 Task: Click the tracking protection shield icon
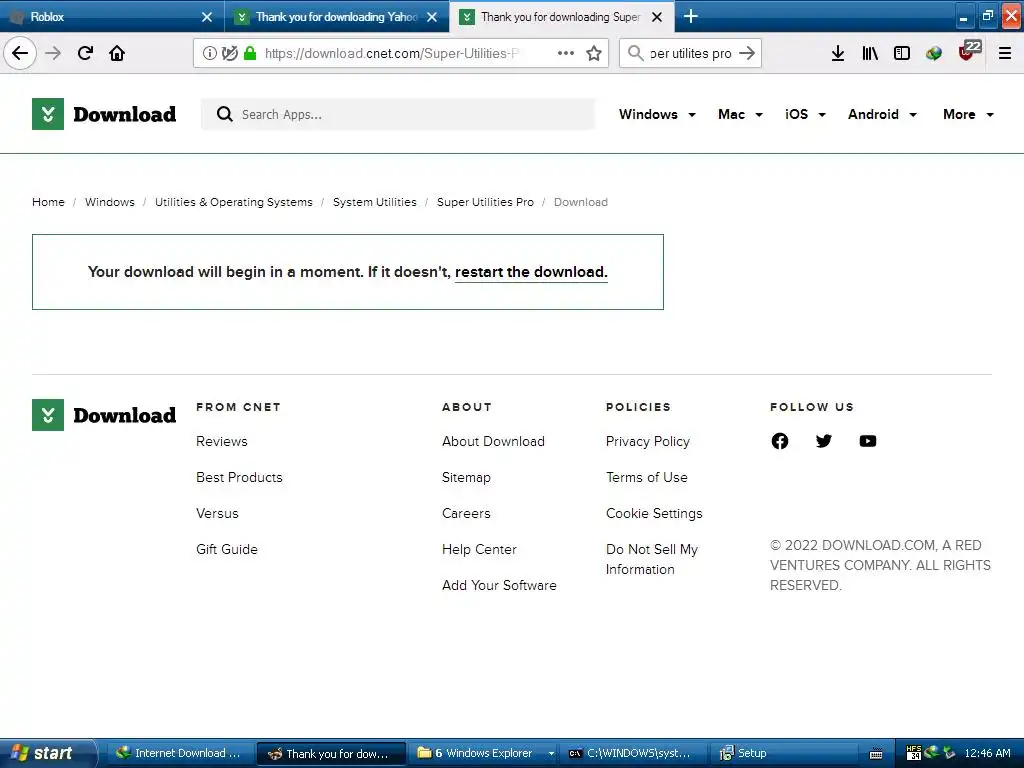(x=229, y=53)
